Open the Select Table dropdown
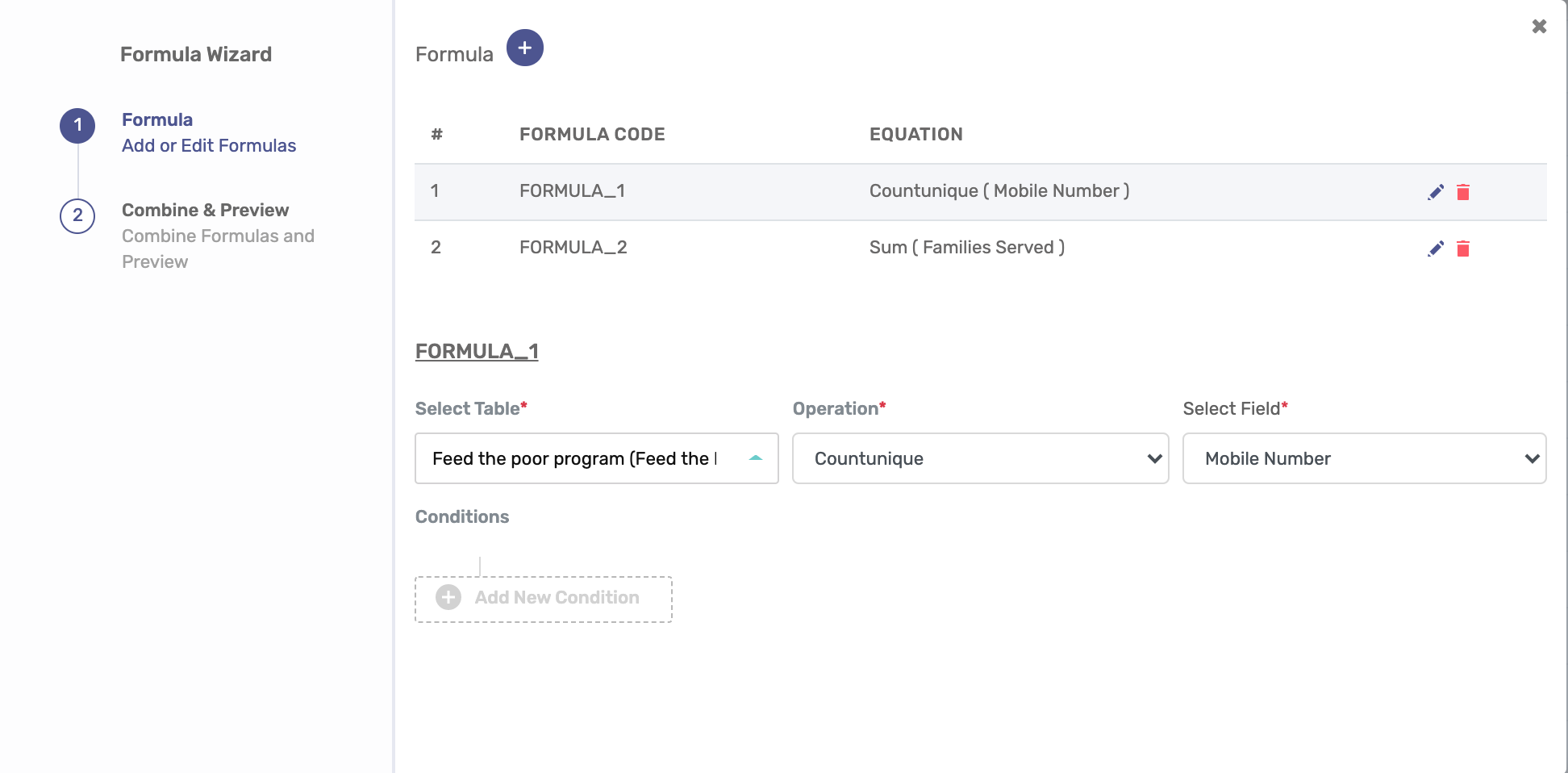The image size is (1568, 773). point(597,458)
